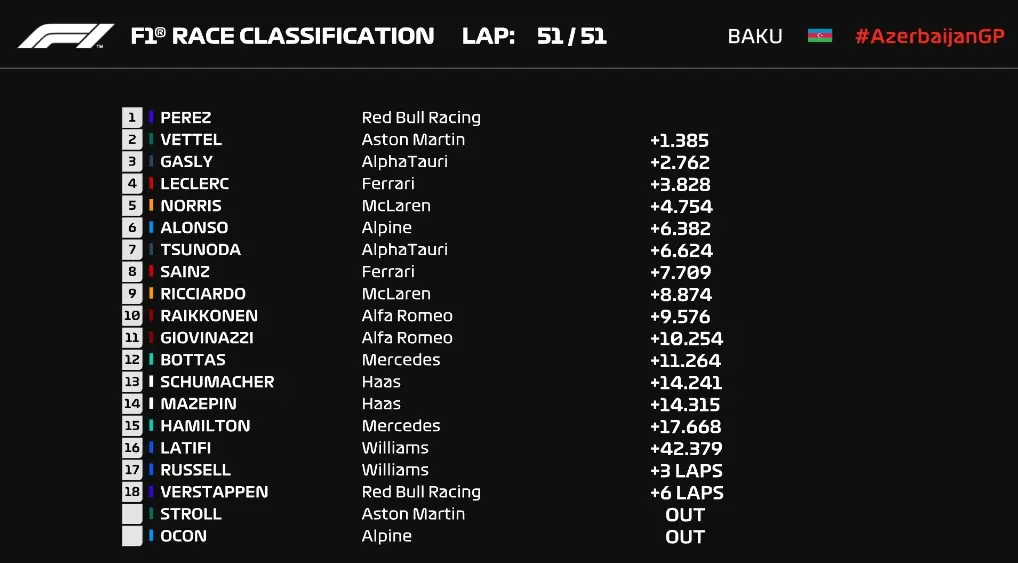
Task: Click the Williams team name for Latifi
Action: [x=395, y=448]
